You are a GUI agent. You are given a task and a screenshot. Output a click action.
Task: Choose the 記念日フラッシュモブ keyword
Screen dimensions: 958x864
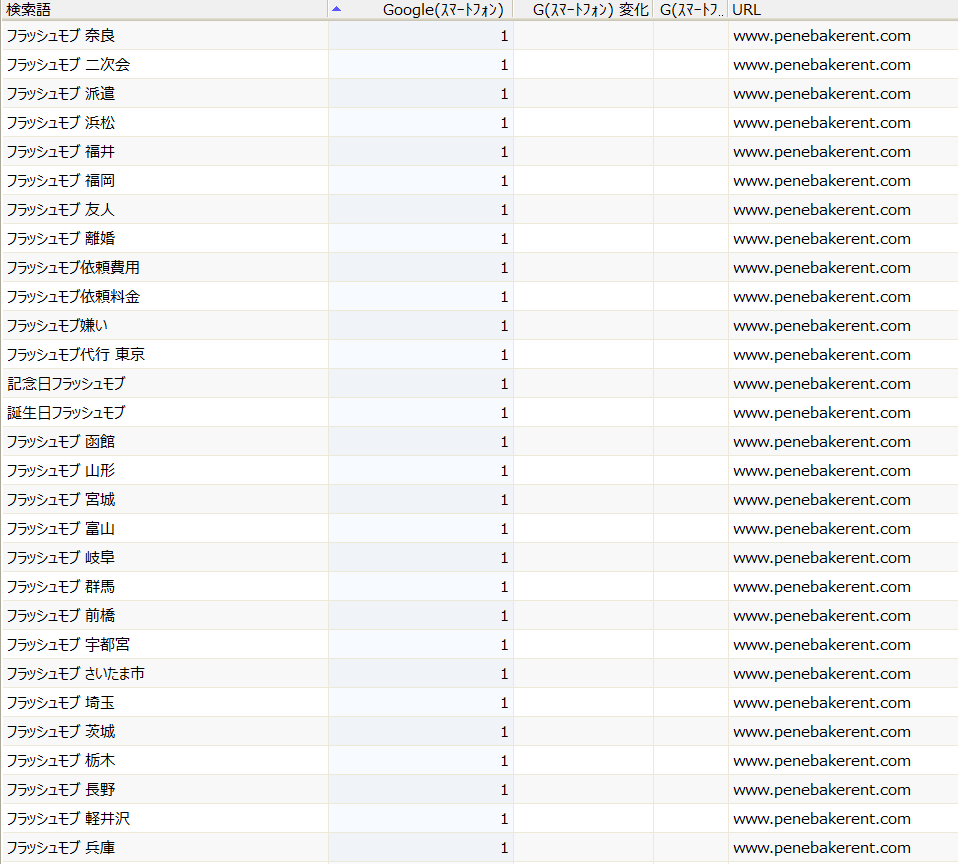[x=66, y=384]
